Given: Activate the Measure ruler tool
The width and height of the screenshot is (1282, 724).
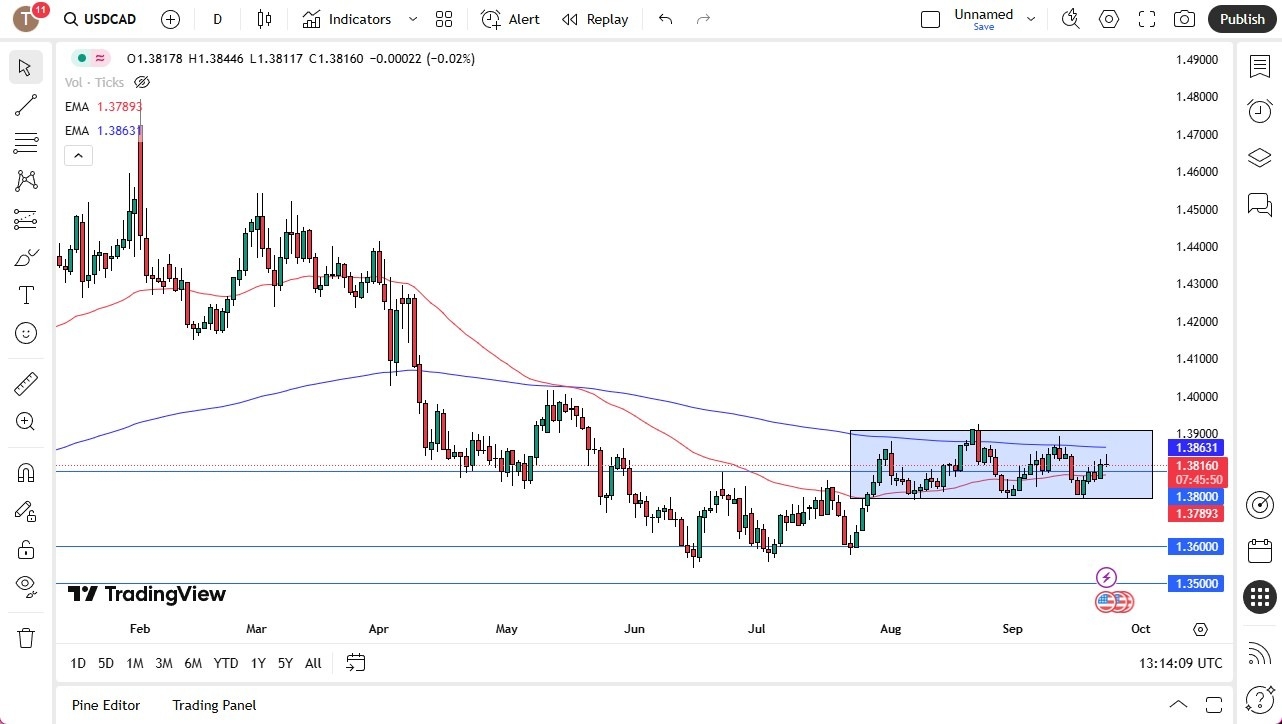Looking at the screenshot, I should (x=26, y=383).
